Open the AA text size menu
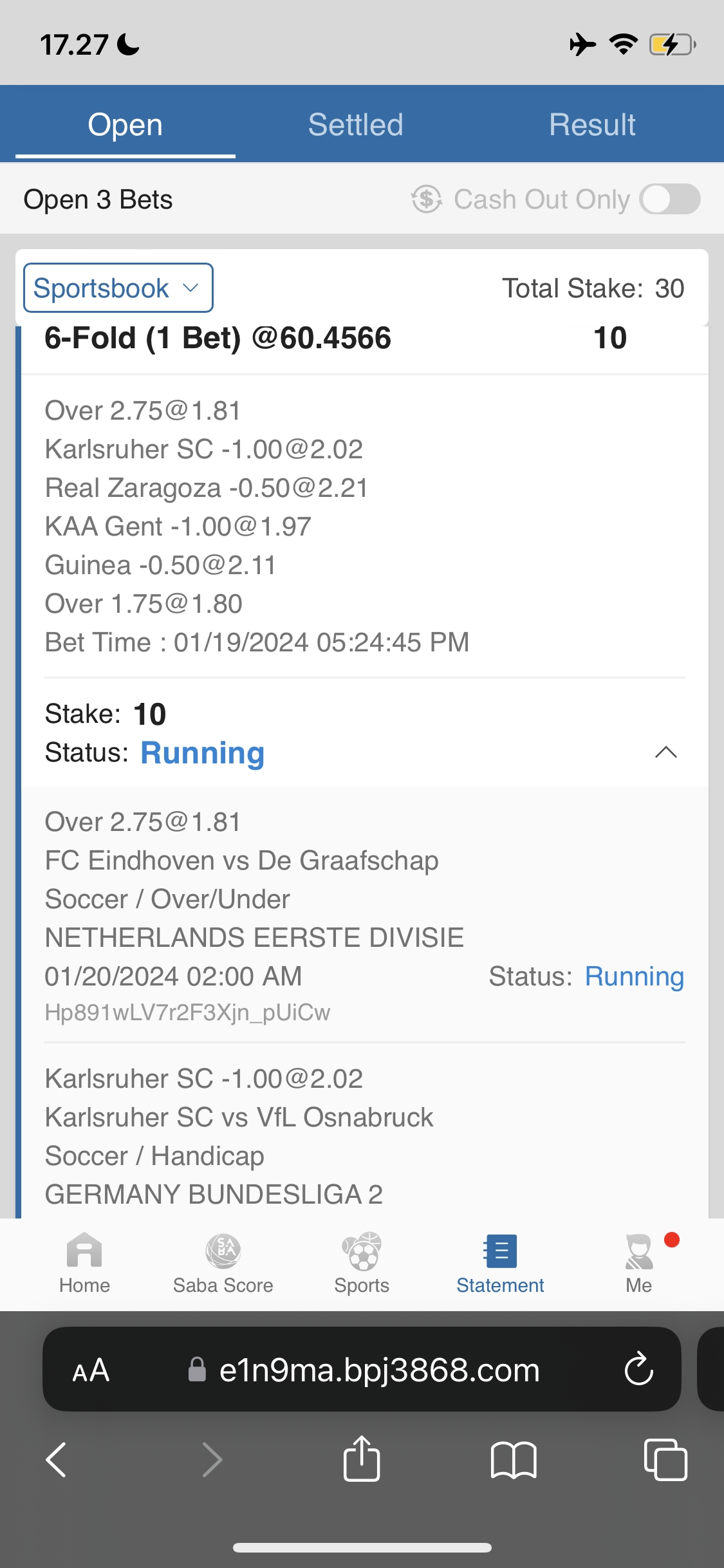 91,1370
